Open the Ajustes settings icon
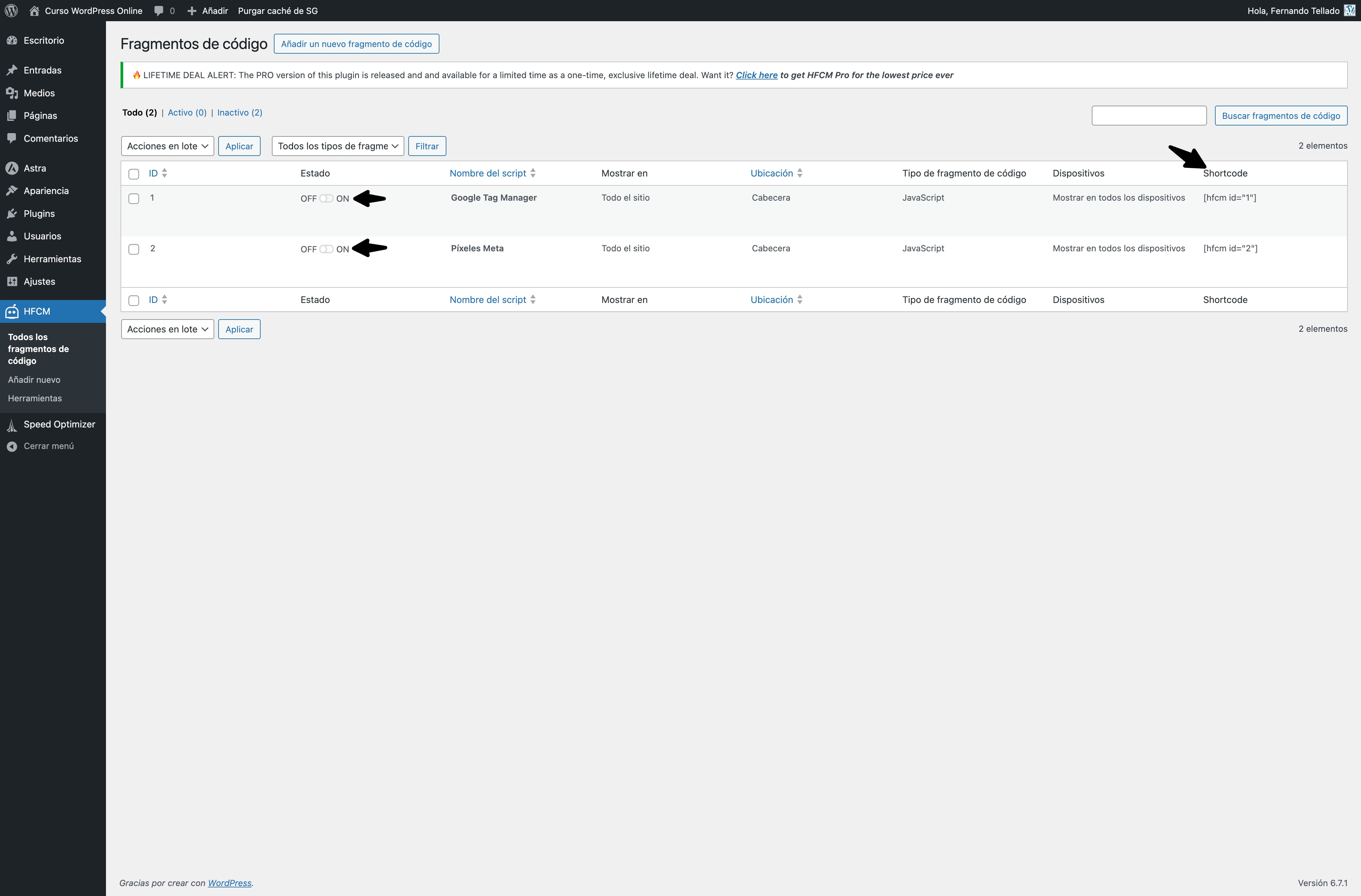Image resolution: width=1361 pixels, height=896 pixels. [13, 281]
